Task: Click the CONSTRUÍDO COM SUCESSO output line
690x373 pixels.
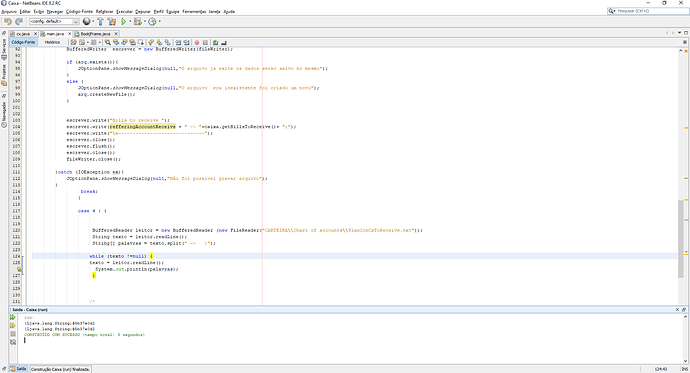Action: click(84, 335)
